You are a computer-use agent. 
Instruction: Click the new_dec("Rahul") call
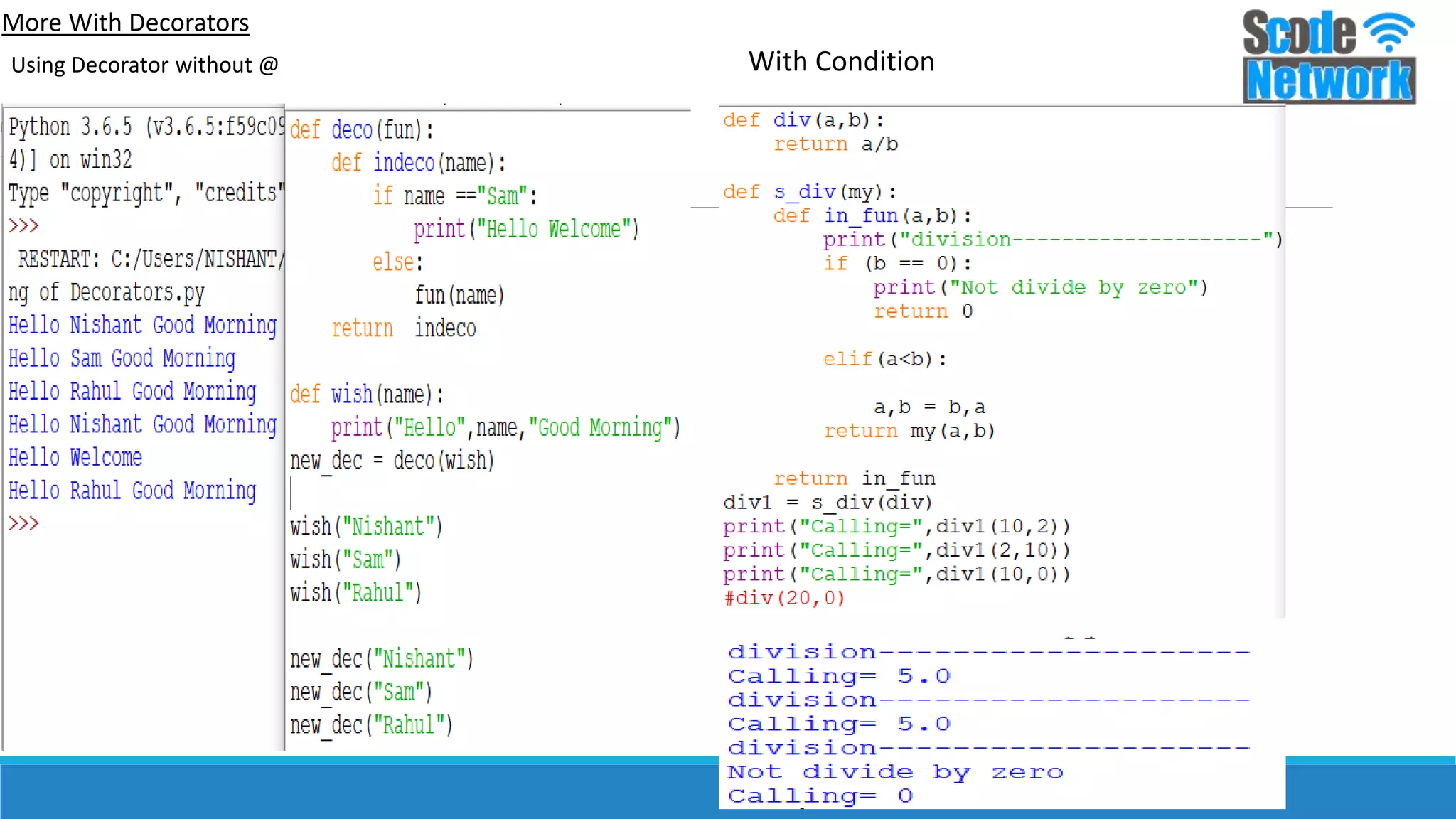pos(371,725)
